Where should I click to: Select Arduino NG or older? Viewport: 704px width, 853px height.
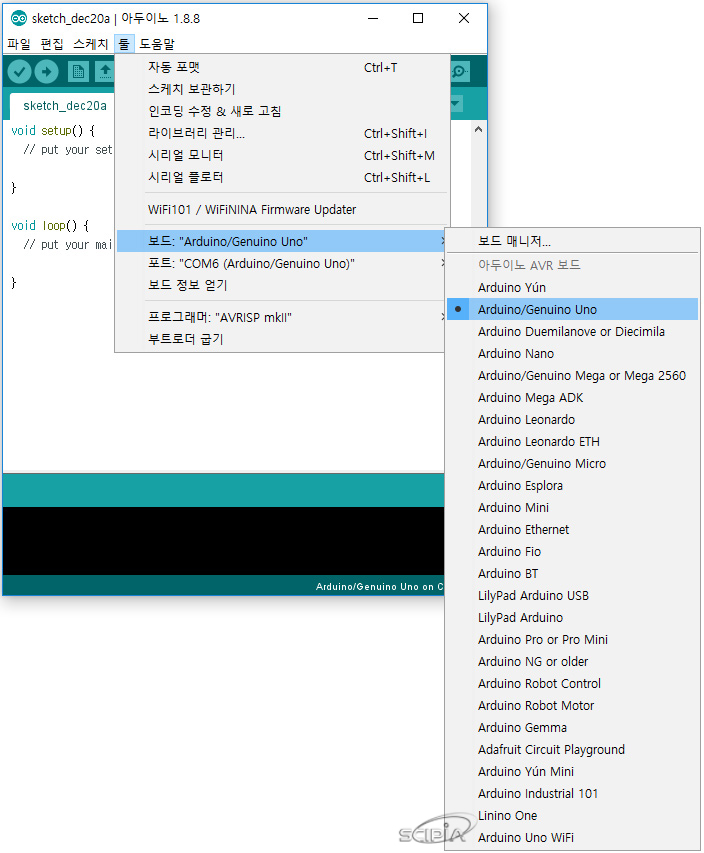coord(572,662)
